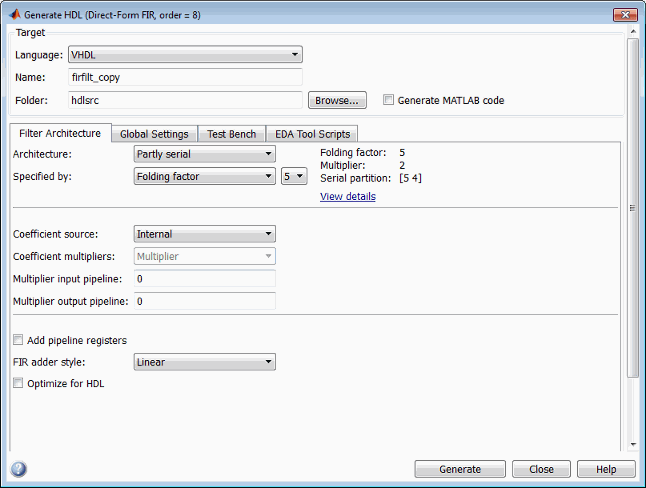Click the Close button at bottom
646x488 pixels.
pos(541,469)
